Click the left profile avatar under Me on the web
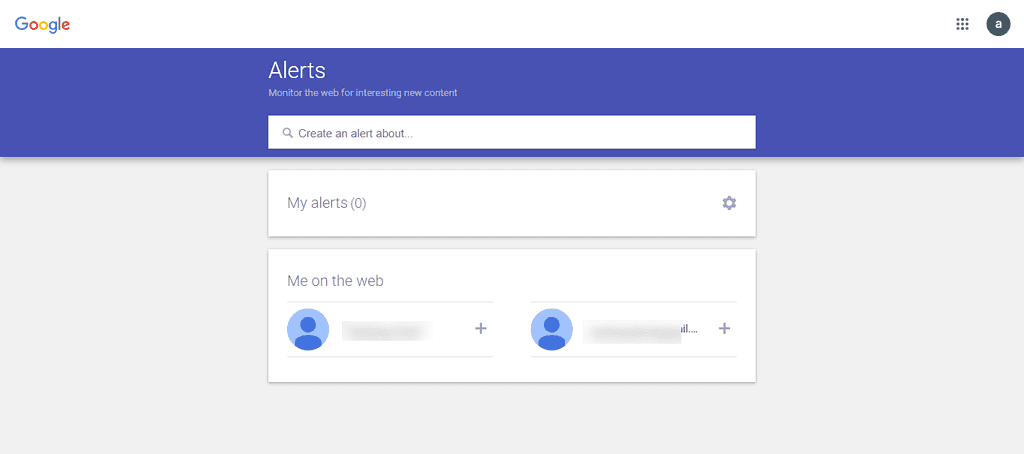The height and width of the screenshot is (454, 1024). pos(308,329)
